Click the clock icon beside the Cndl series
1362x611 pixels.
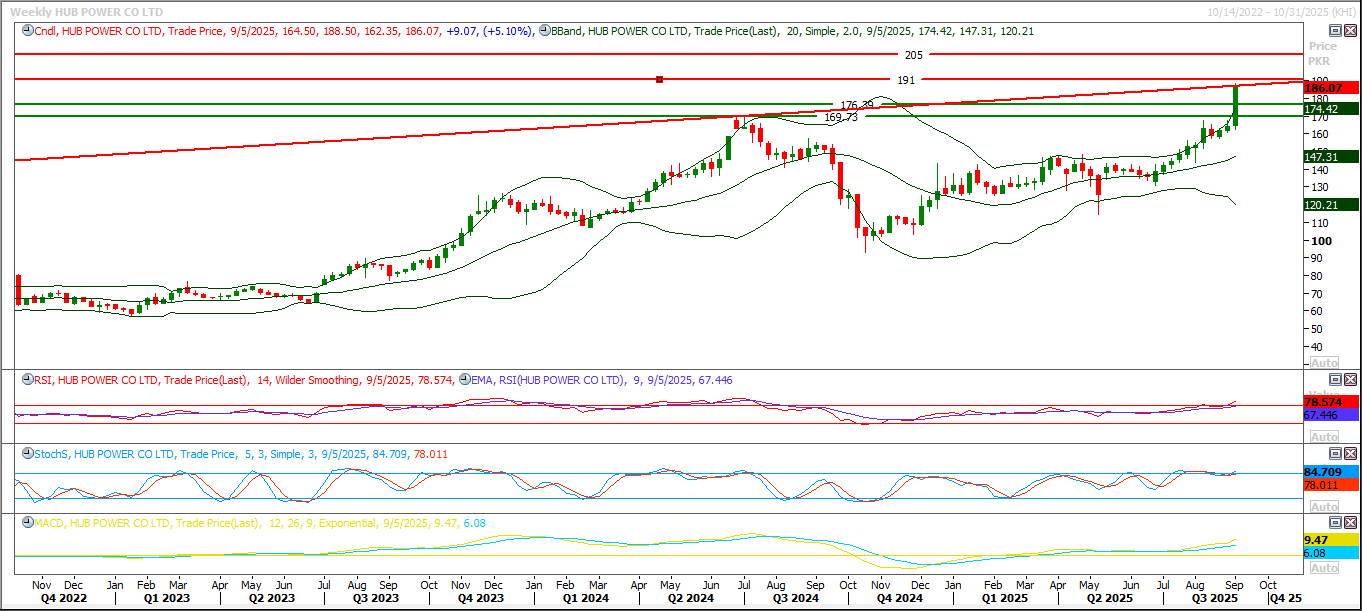(27, 31)
